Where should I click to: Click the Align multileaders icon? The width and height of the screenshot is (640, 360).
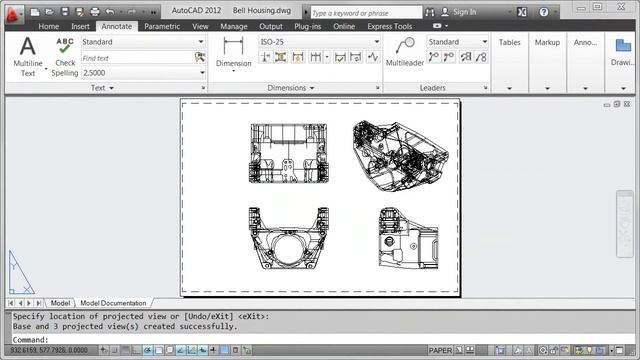point(466,57)
